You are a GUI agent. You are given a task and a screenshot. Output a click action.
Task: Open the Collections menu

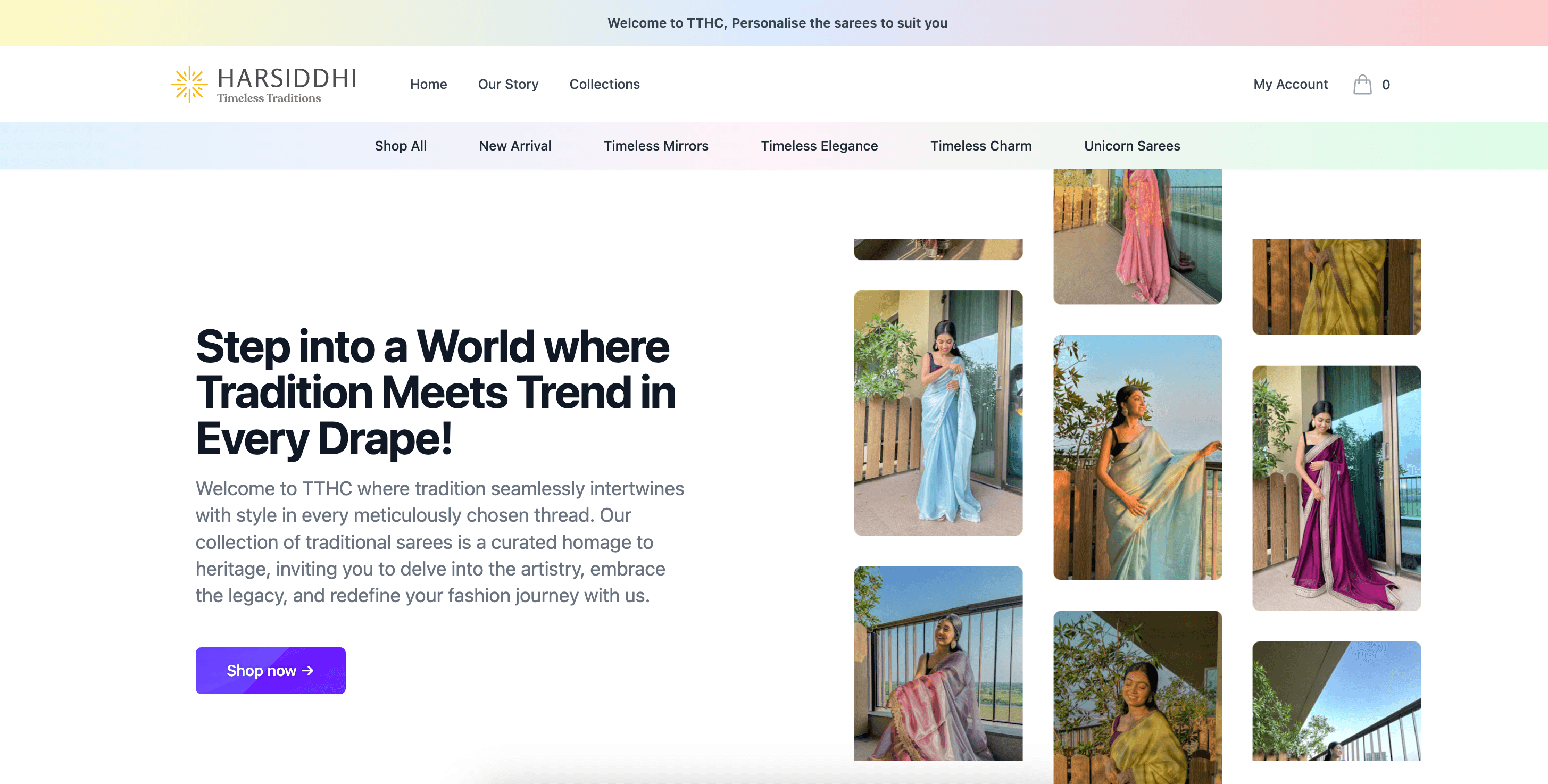tap(604, 84)
